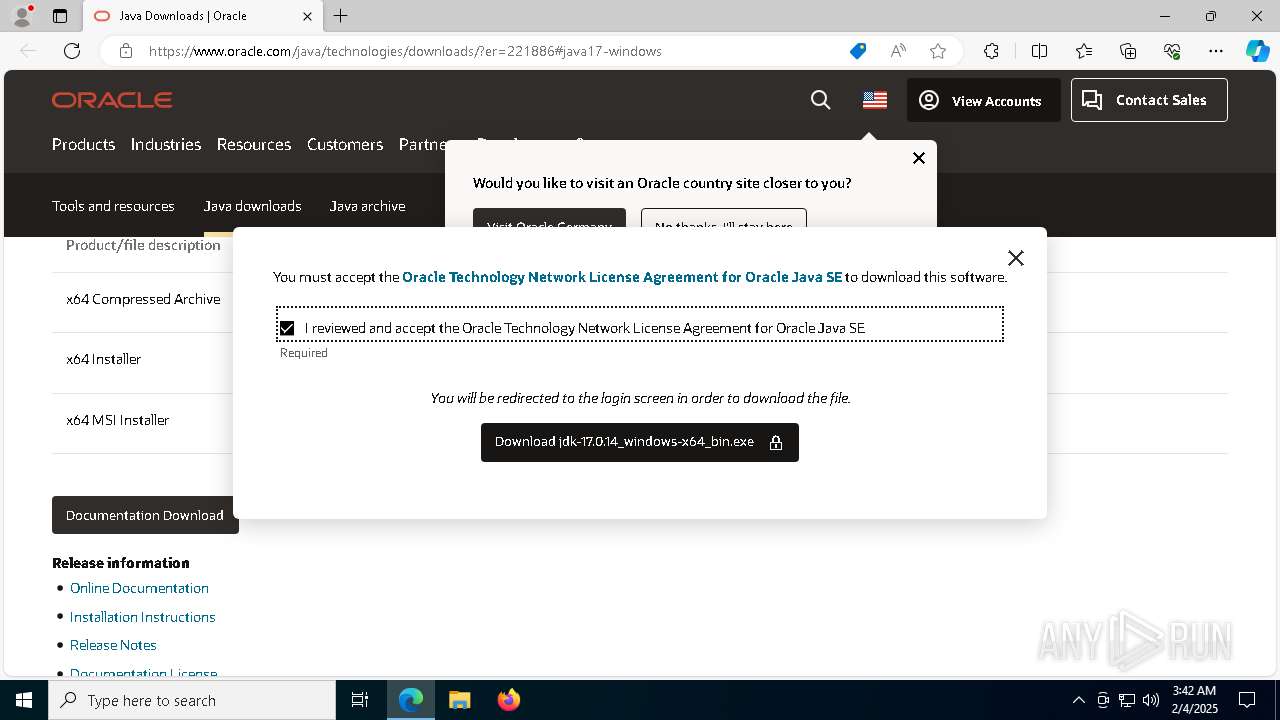Open the Release Notes link

coord(113,645)
